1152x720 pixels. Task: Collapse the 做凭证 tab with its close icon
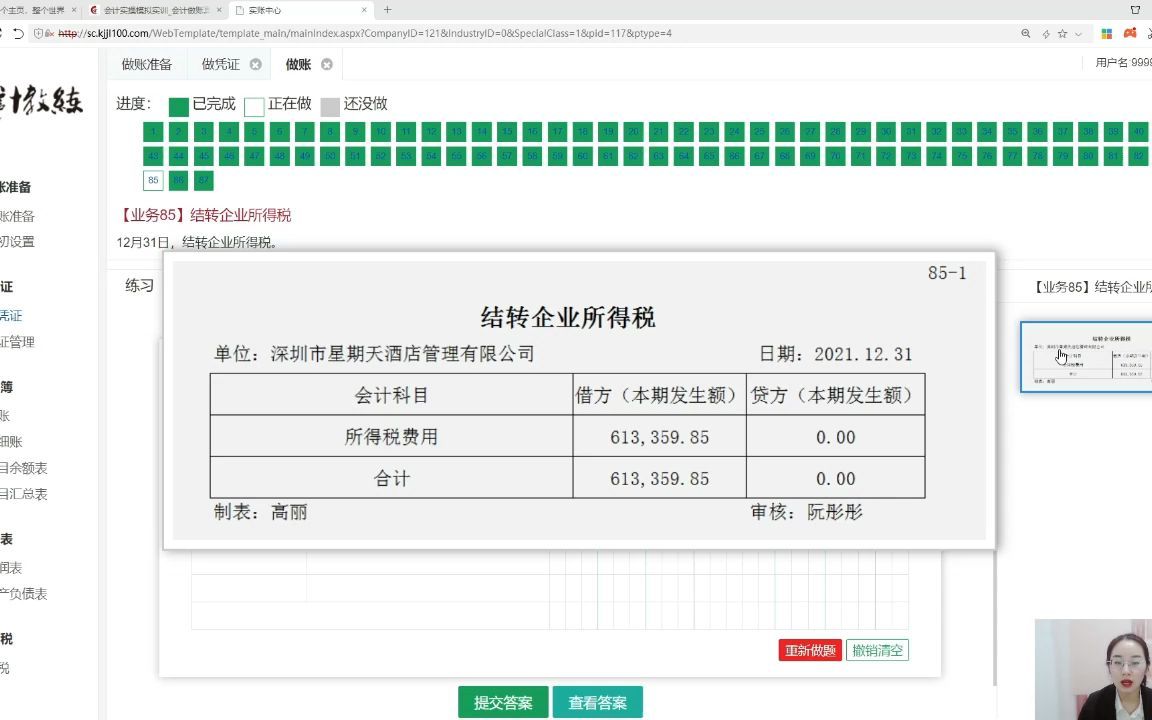pos(257,63)
